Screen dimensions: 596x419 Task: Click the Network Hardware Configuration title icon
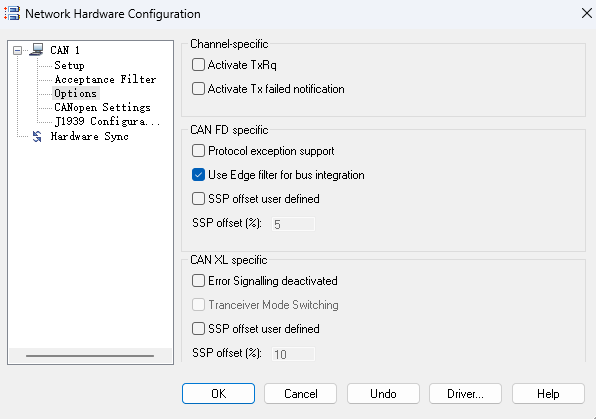(12, 13)
